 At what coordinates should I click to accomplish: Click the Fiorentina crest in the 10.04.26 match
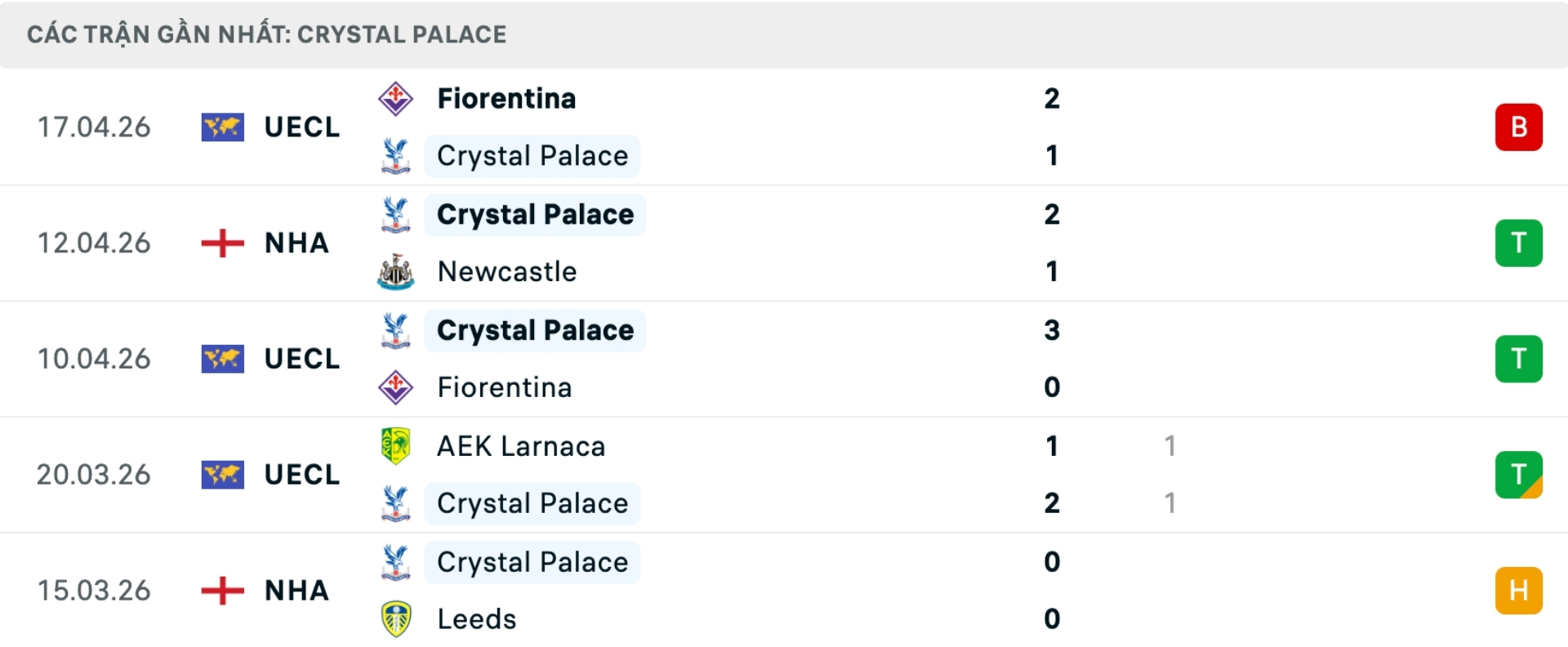(396, 387)
